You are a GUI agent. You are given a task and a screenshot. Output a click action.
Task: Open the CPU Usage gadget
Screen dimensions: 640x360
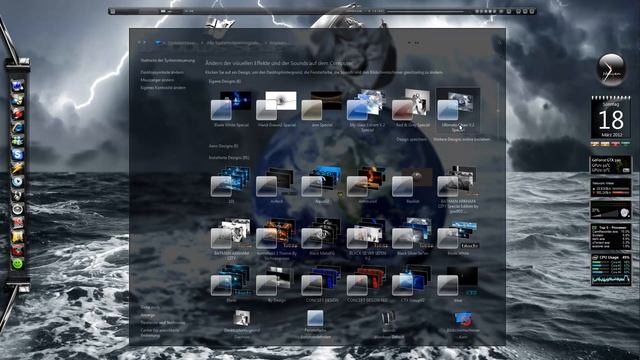[611, 270]
